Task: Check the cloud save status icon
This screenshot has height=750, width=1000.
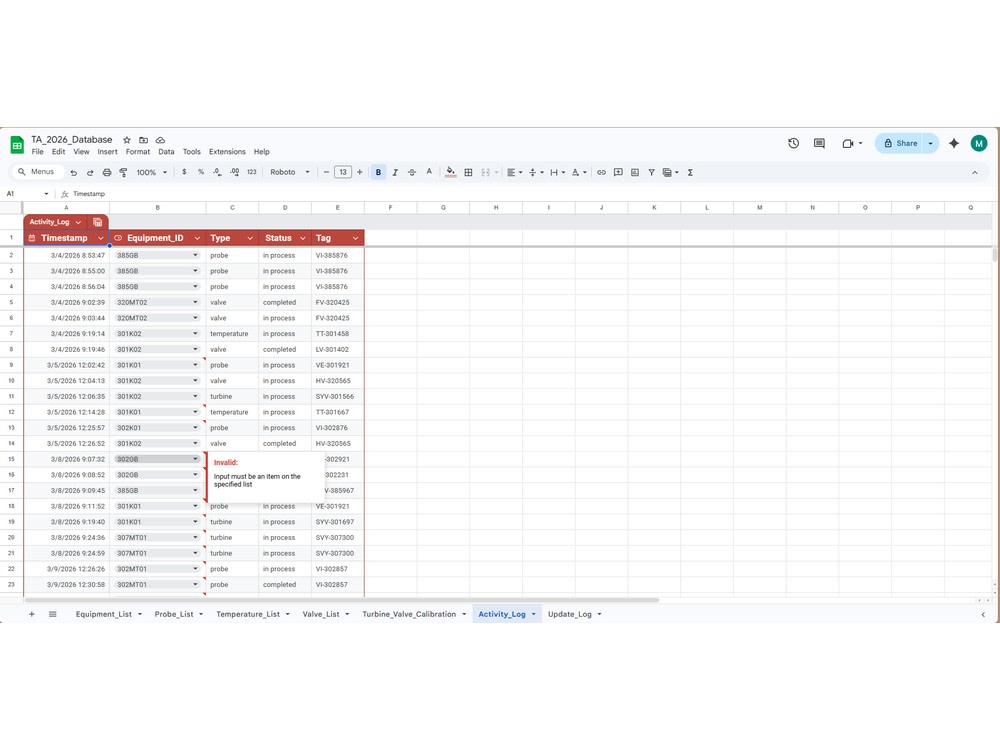Action: pos(160,140)
